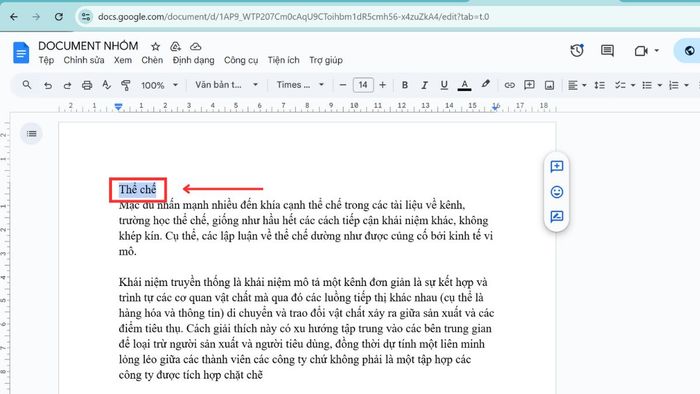Move document to folder icon
This screenshot has width=700, height=394.
175,46
